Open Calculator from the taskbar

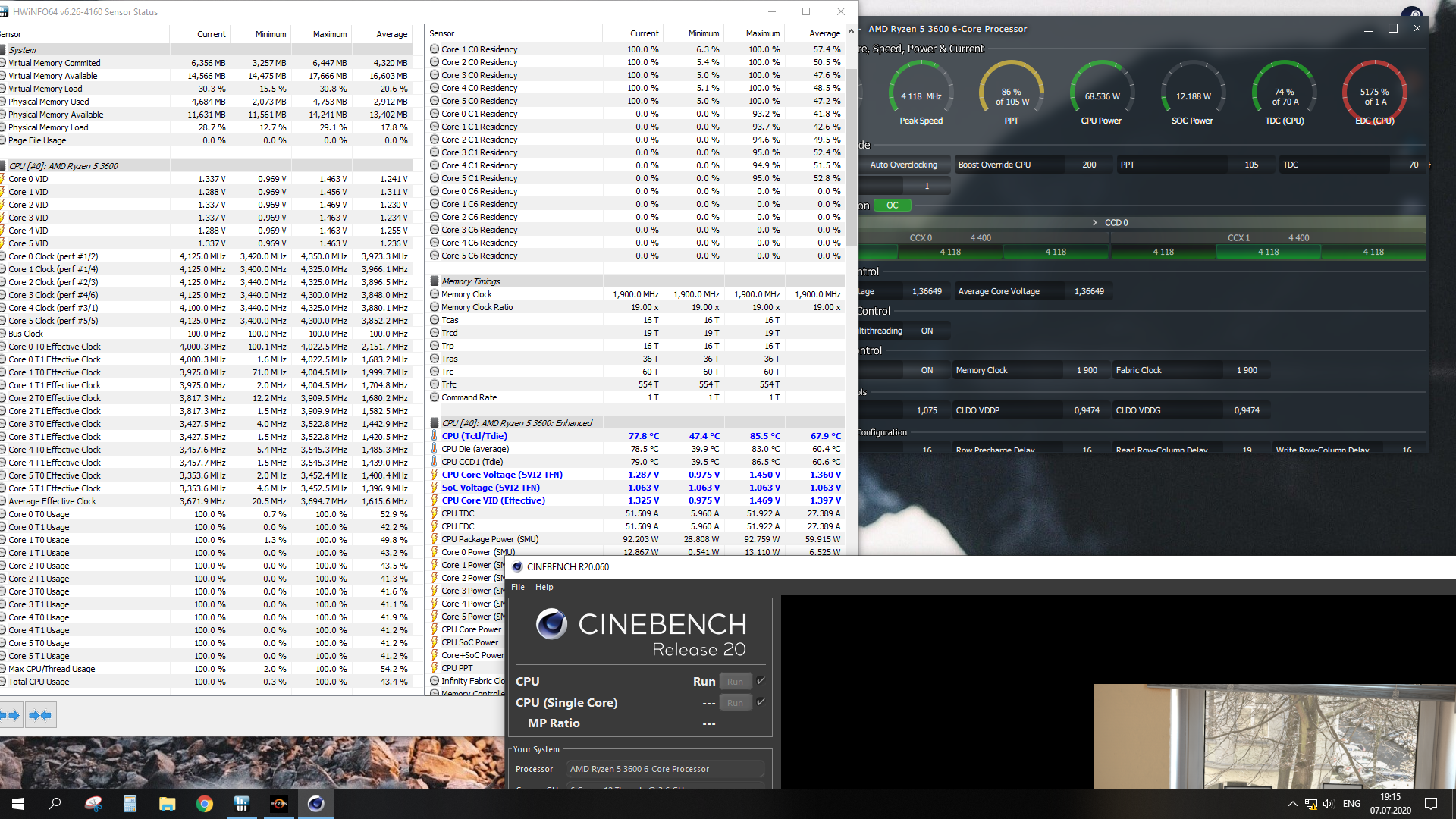click(x=130, y=804)
